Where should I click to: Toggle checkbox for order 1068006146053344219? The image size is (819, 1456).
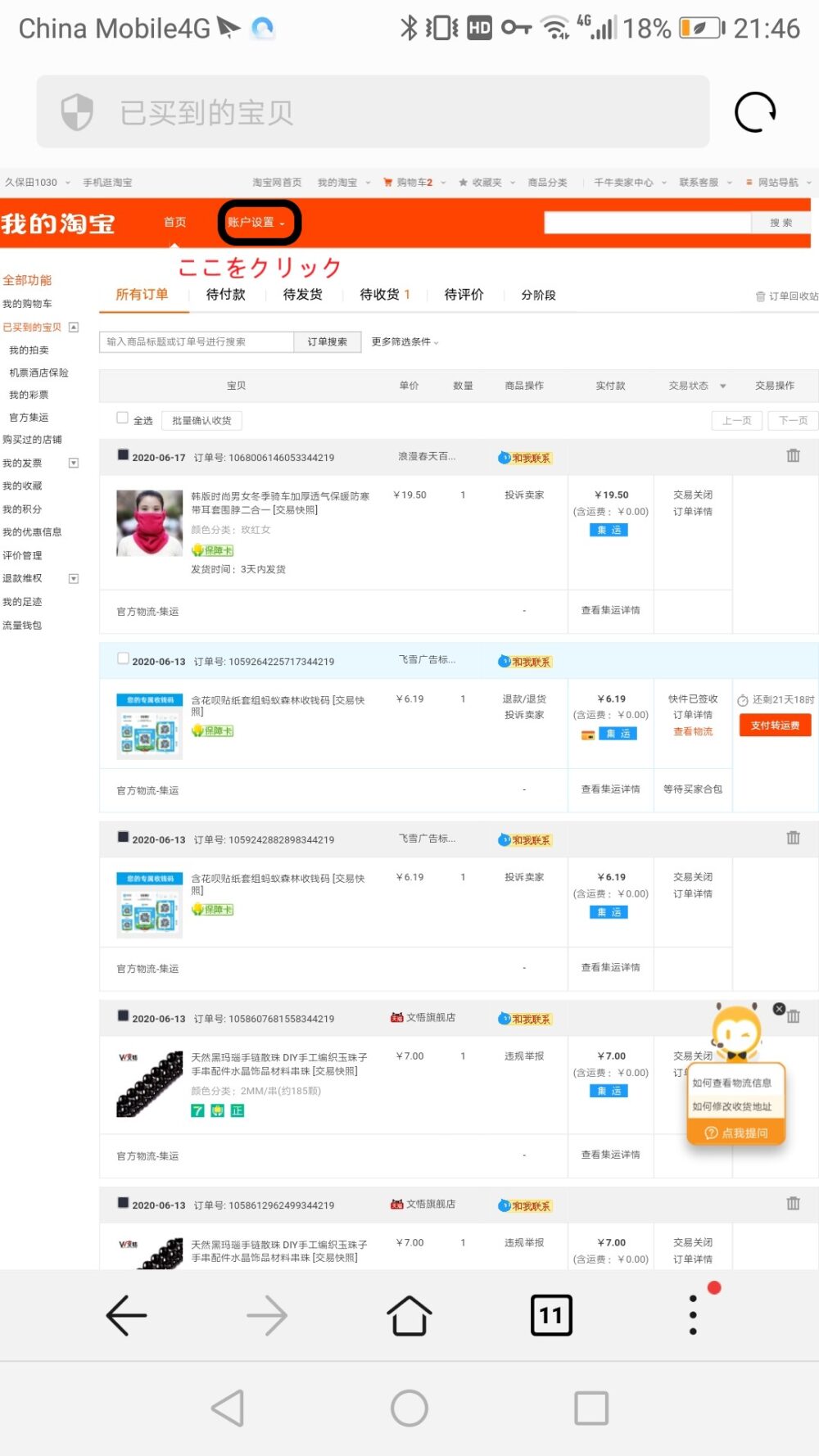tap(123, 454)
